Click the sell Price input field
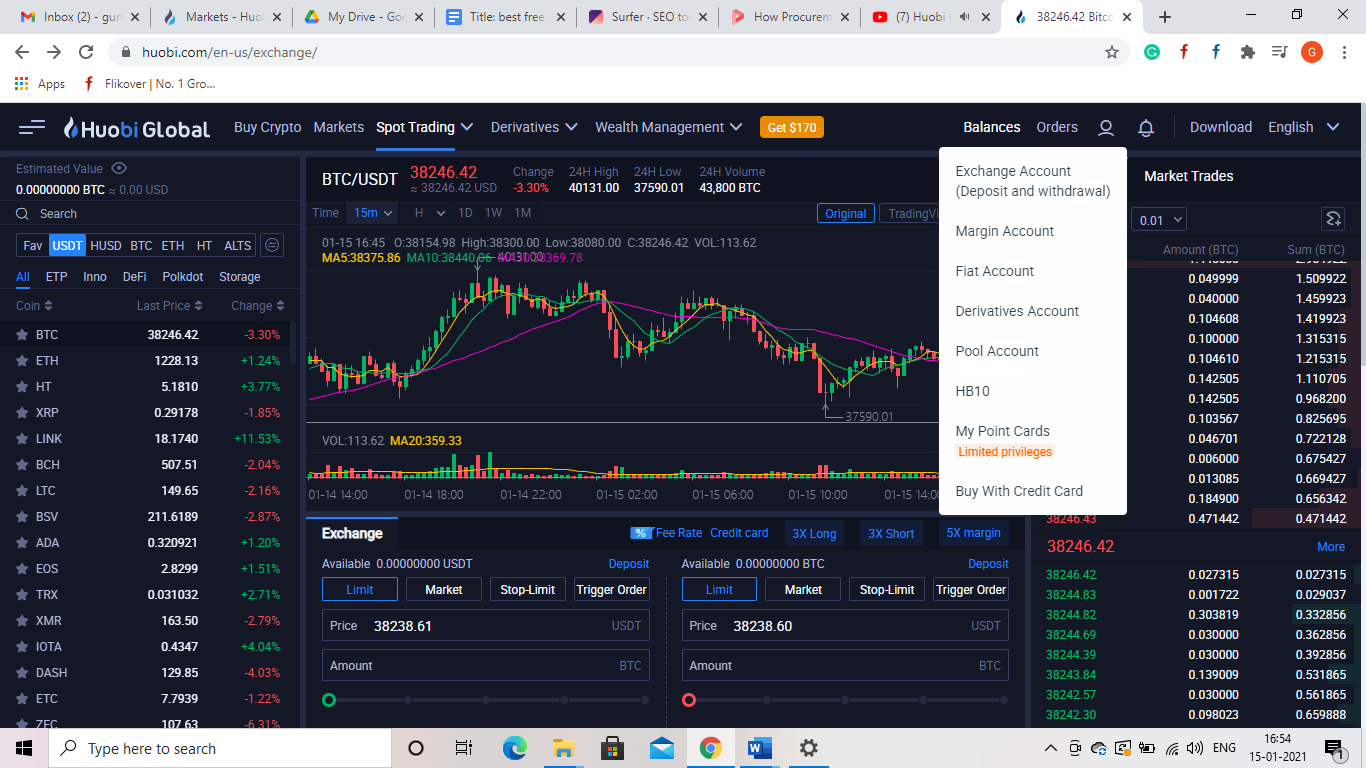 point(845,626)
